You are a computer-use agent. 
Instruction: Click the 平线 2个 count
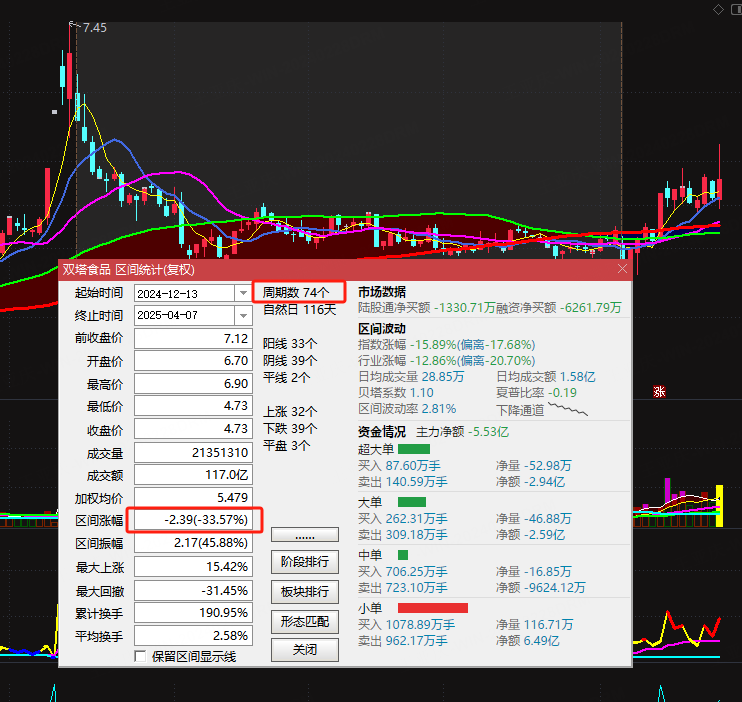coord(287,378)
